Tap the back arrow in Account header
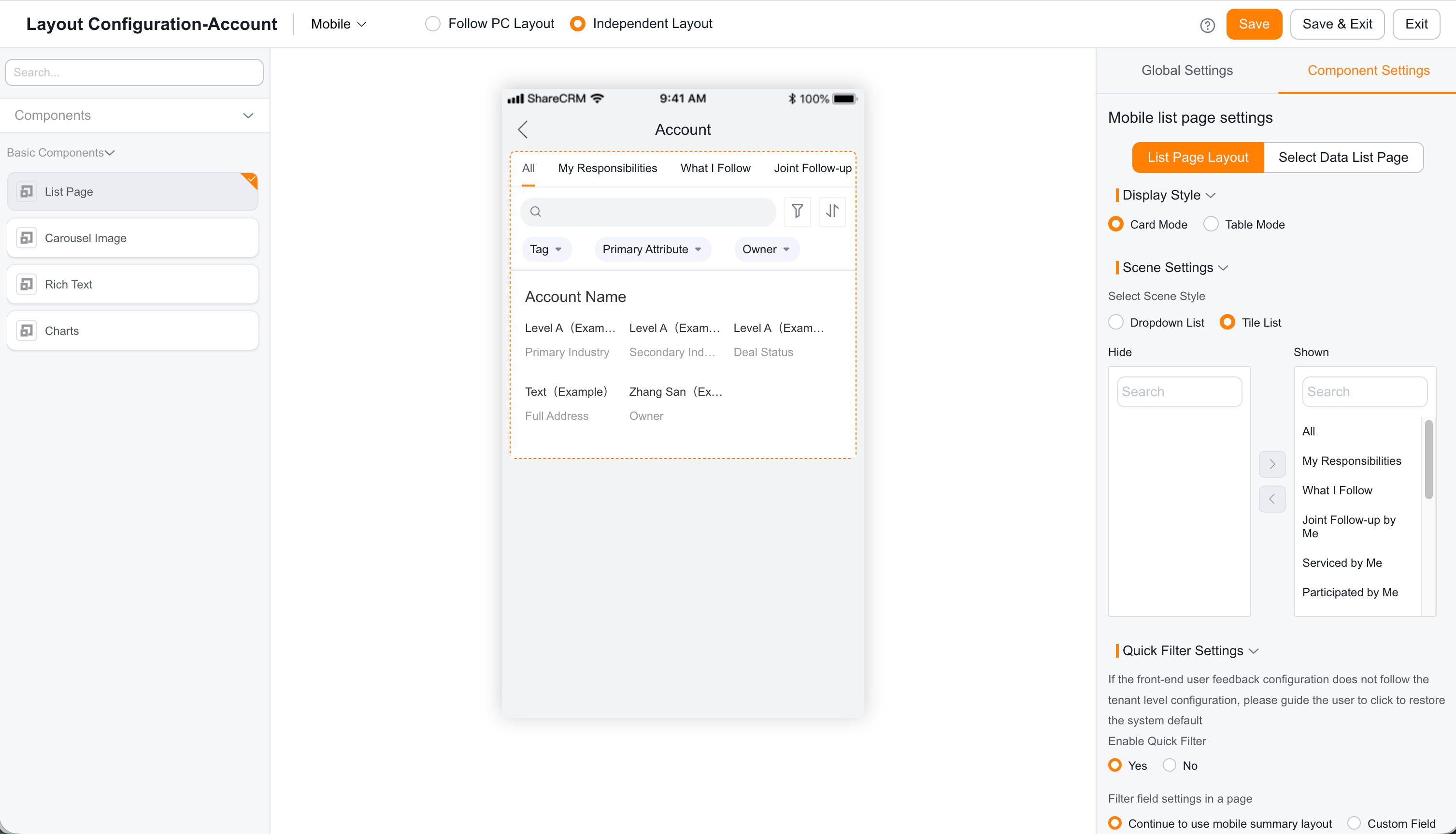 (522, 129)
